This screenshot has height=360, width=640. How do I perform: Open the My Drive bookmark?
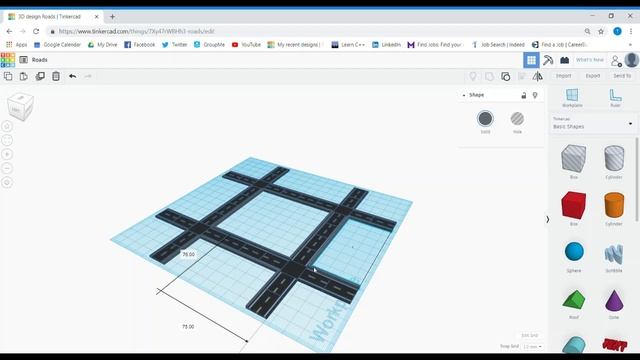[x=102, y=45]
